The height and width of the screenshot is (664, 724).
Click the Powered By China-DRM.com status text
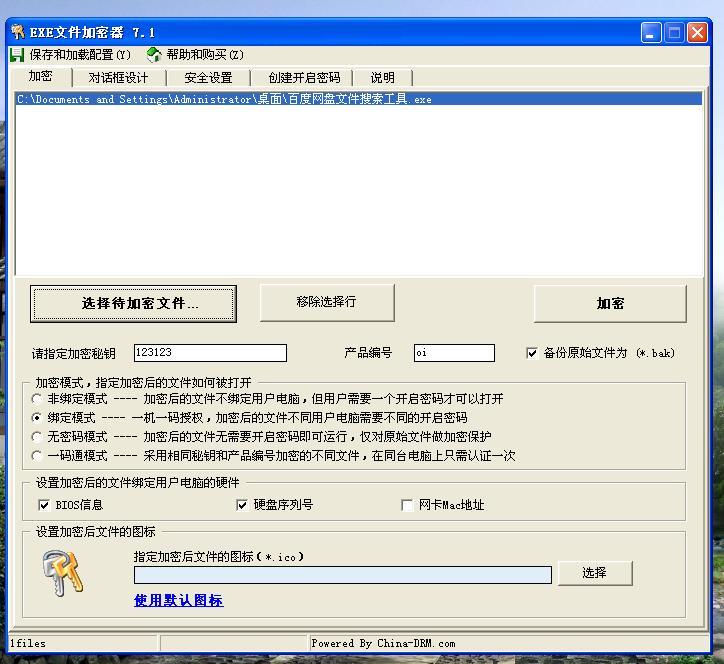383,643
